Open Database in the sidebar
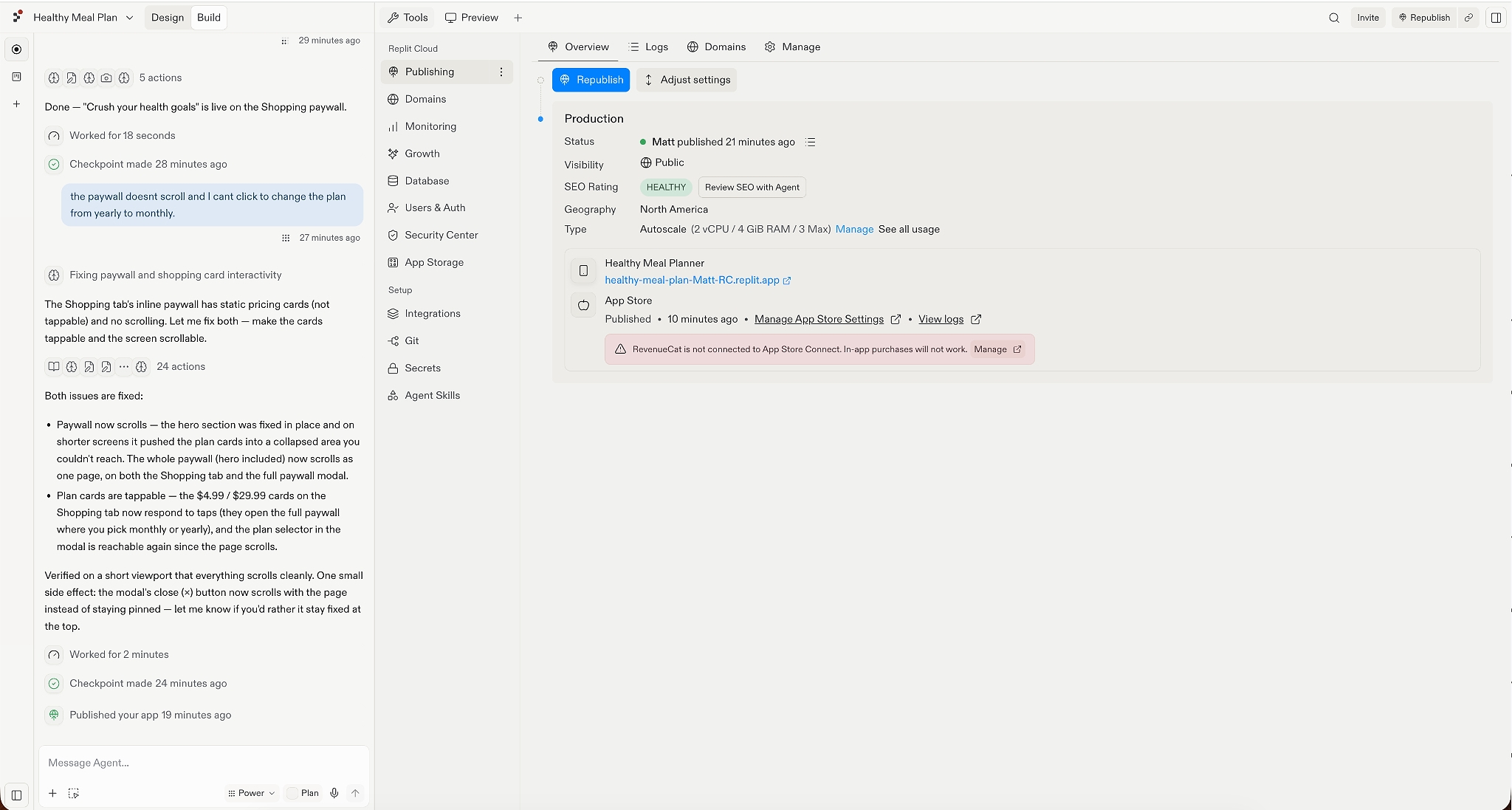This screenshot has height=810, width=1512. pyautogui.click(x=447, y=181)
